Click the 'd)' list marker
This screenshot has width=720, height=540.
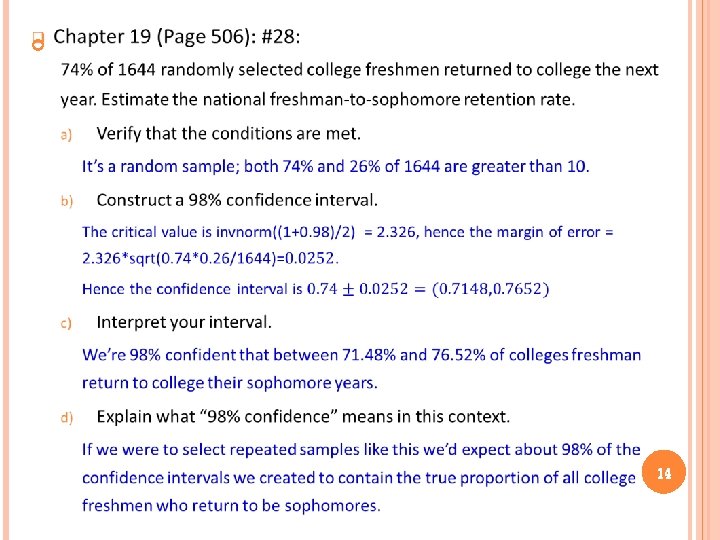pos(66,417)
